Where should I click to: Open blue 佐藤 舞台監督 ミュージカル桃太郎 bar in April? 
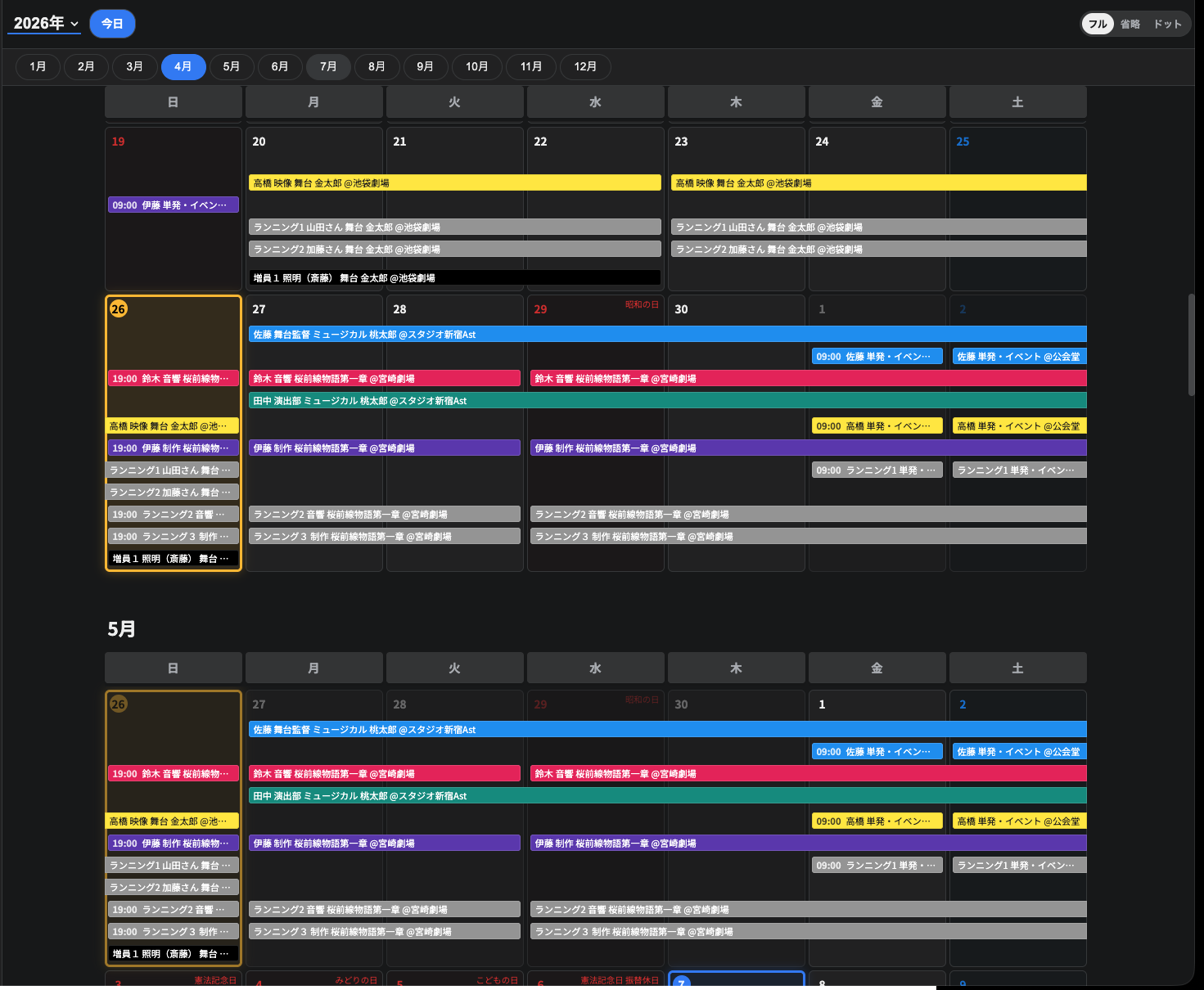668,334
